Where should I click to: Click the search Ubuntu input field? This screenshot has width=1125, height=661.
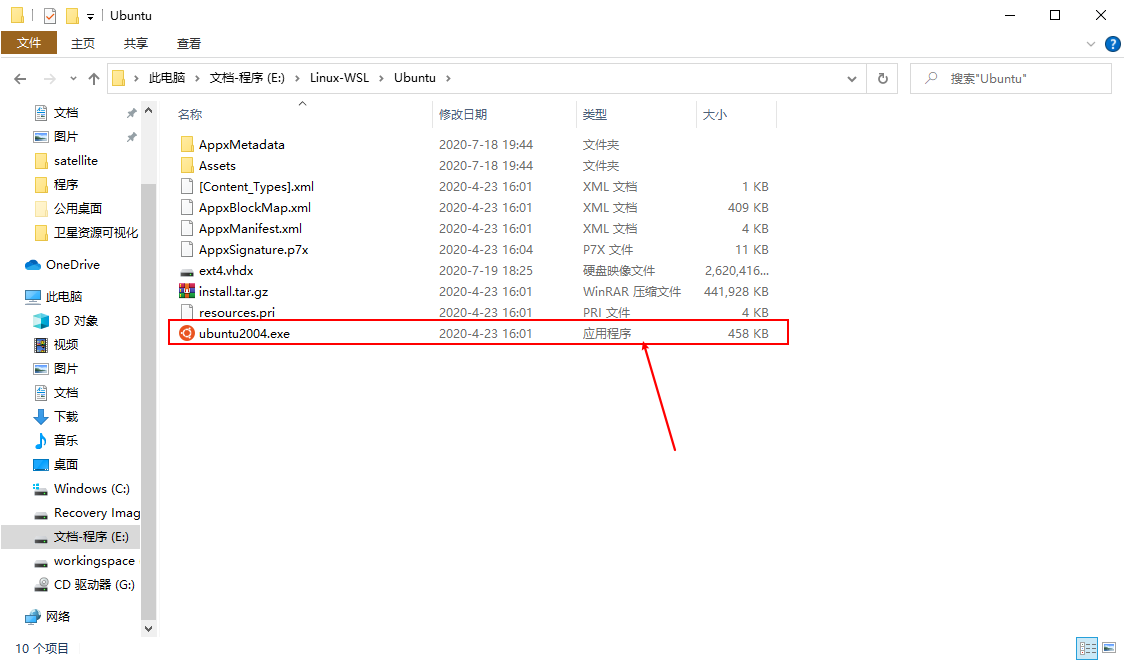tap(1011, 78)
